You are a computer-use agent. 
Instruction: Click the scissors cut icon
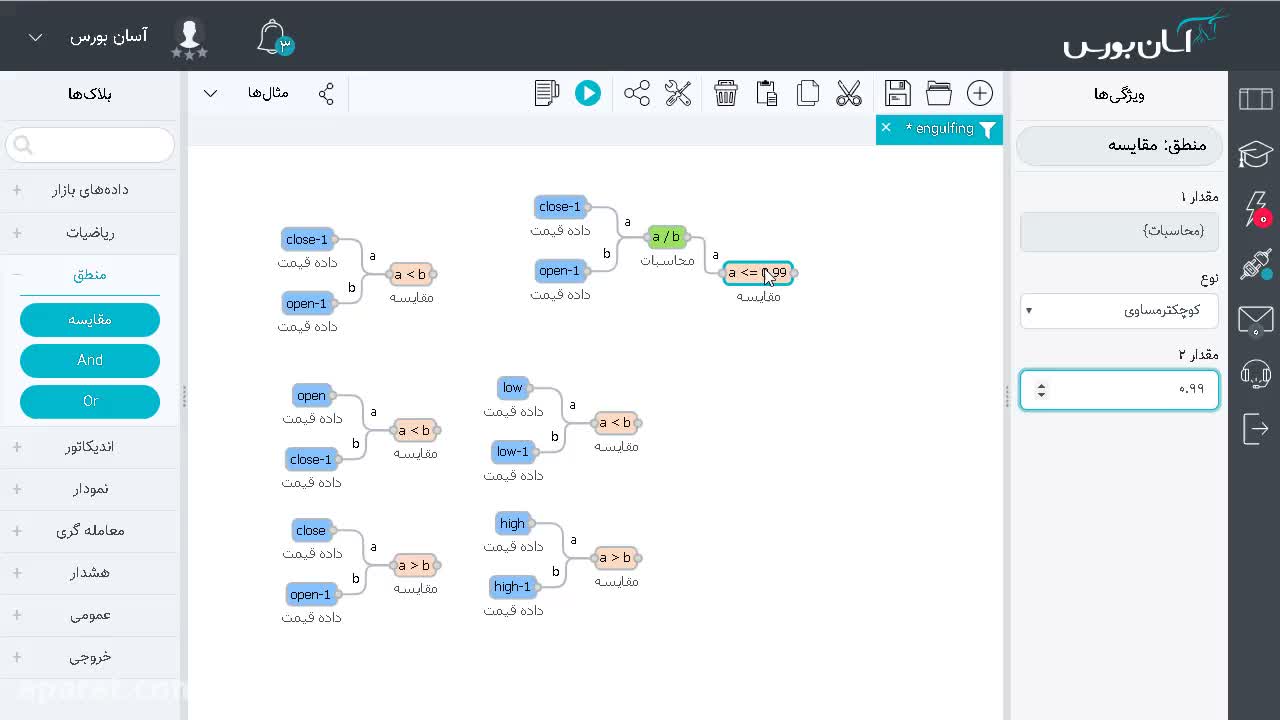click(849, 93)
